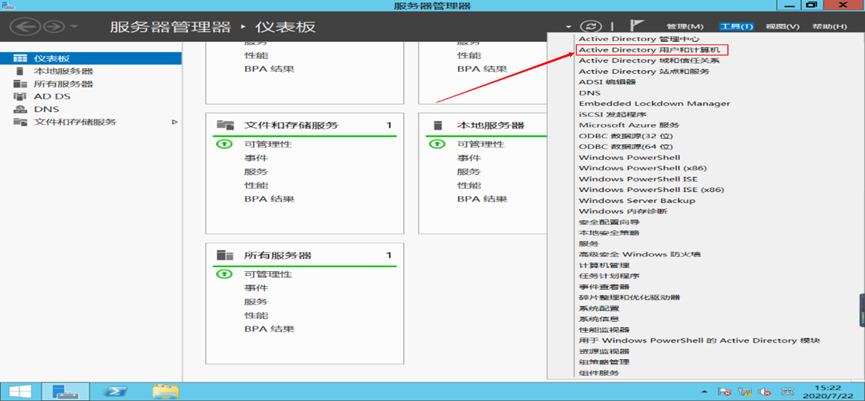Click the 文件和存储服务 tile header icon

click(225, 125)
